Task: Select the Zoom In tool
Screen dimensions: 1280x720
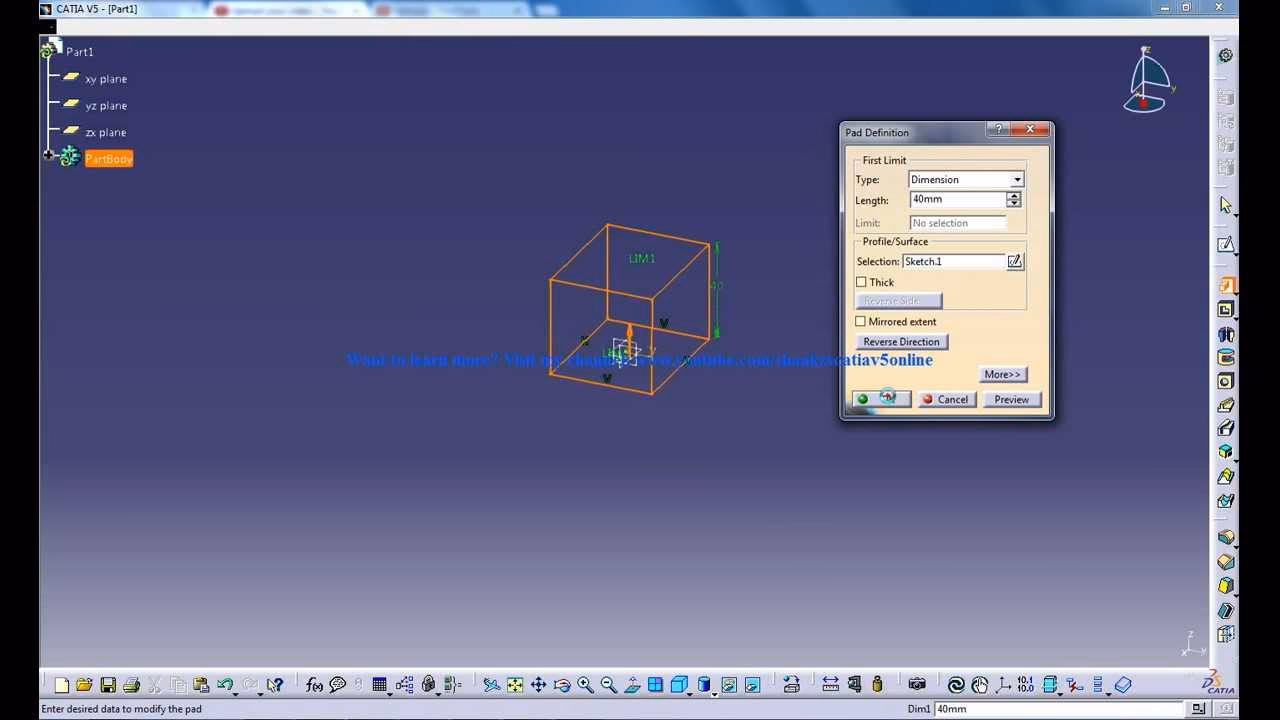Action: 585,686
